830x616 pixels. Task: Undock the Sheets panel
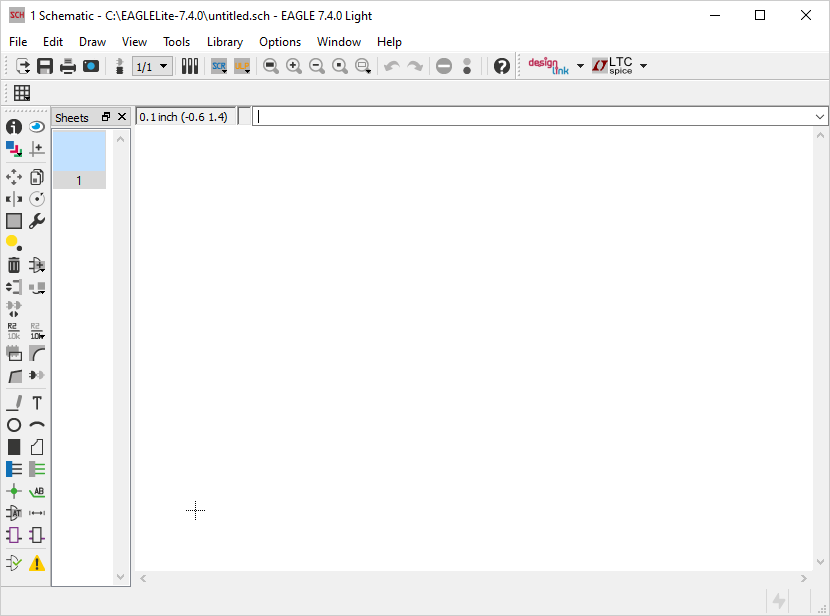tap(106, 117)
